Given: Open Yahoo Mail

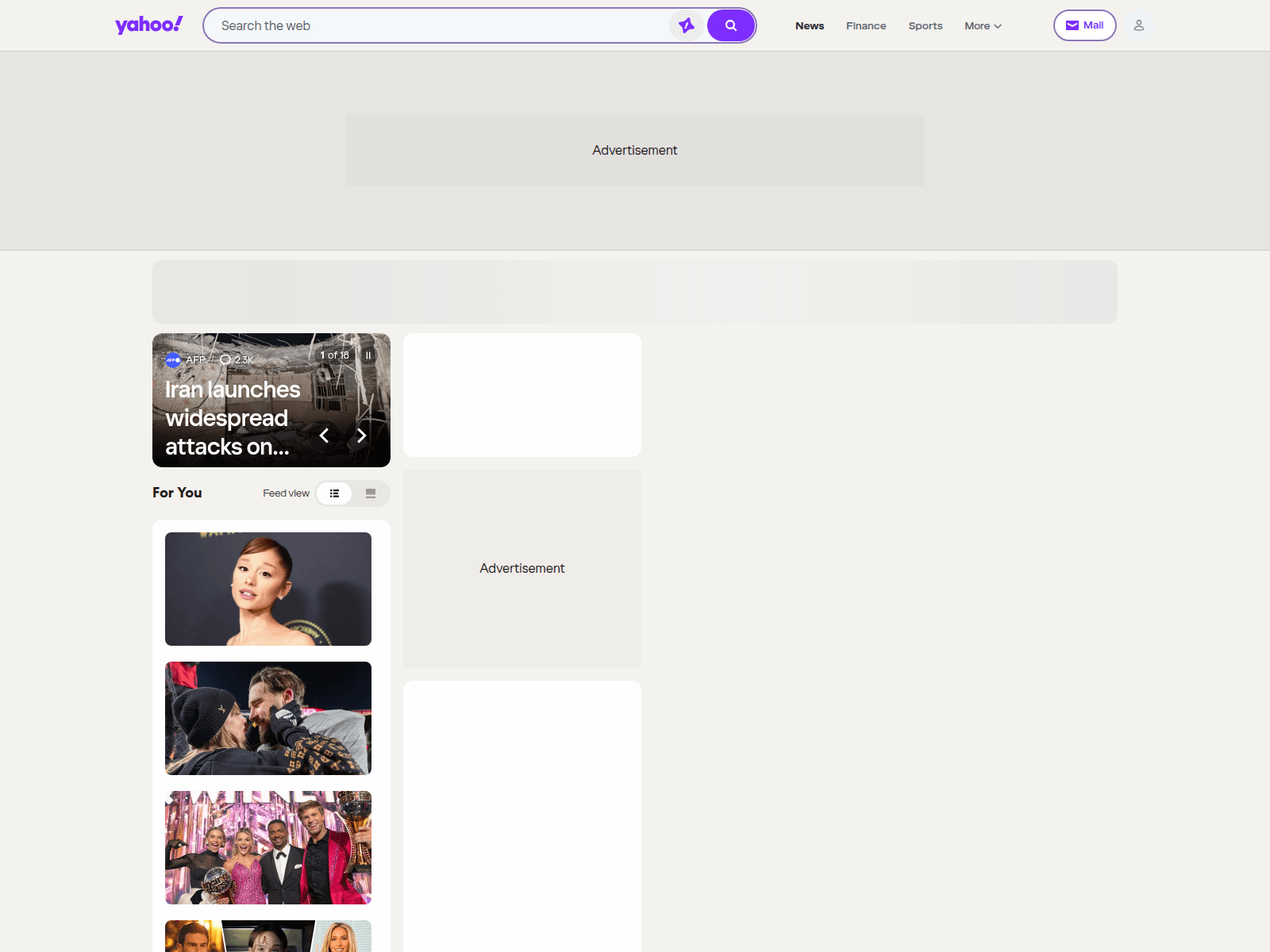Looking at the screenshot, I should pyautogui.click(x=1084, y=25).
